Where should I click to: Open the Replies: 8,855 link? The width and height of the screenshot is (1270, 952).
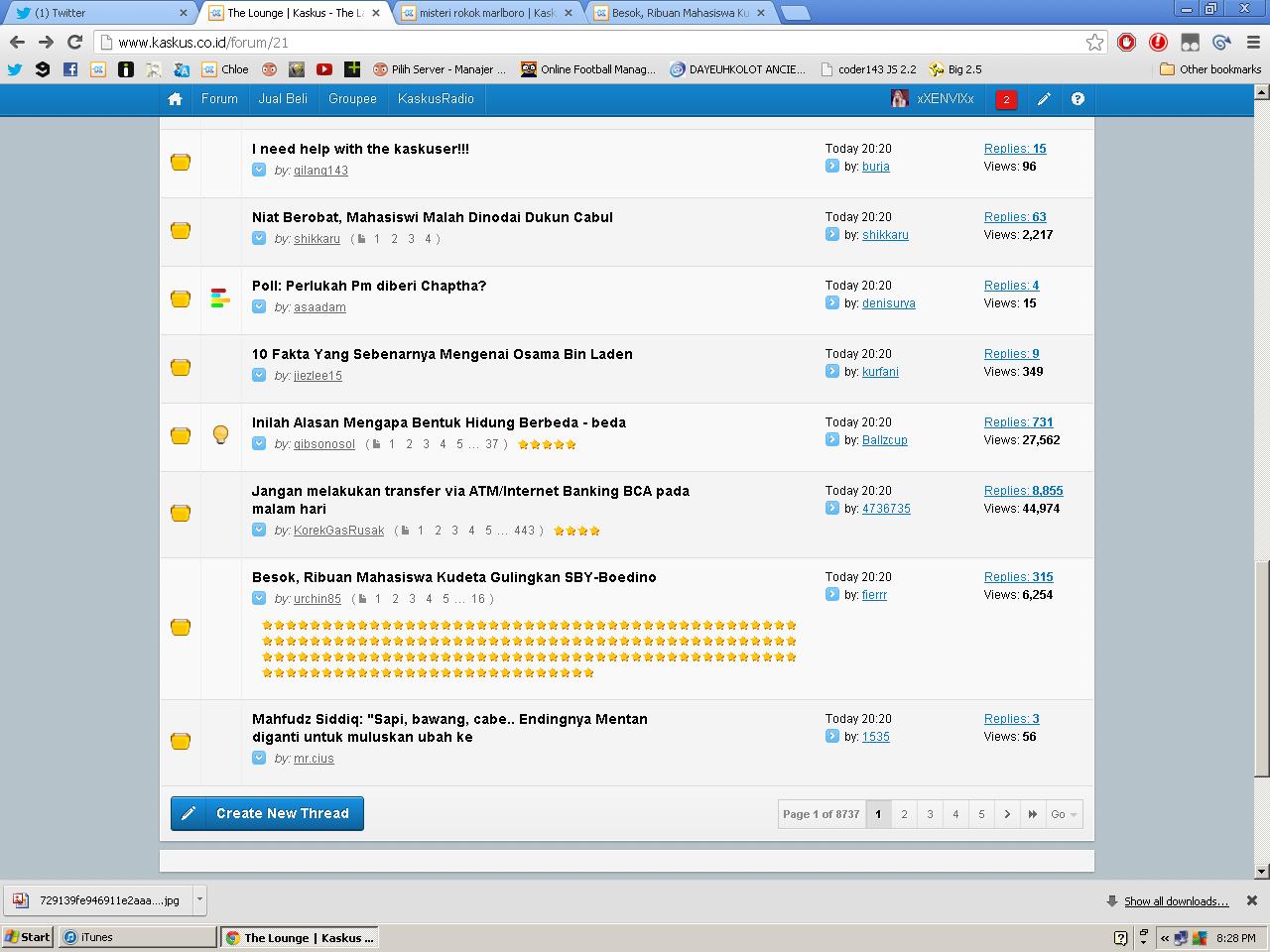[x=1023, y=491]
